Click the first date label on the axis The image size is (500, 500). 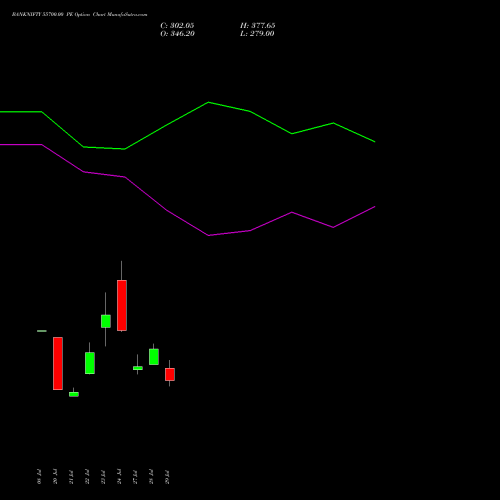[39, 477]
